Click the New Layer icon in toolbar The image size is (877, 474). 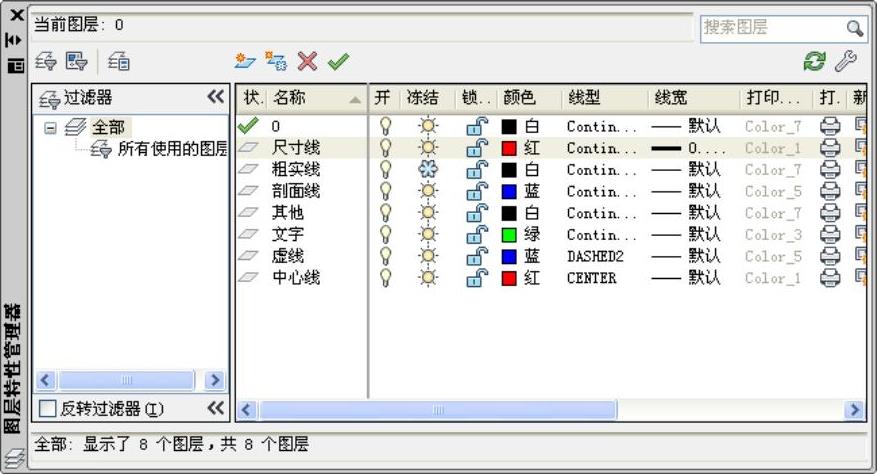tap(245, 62)
